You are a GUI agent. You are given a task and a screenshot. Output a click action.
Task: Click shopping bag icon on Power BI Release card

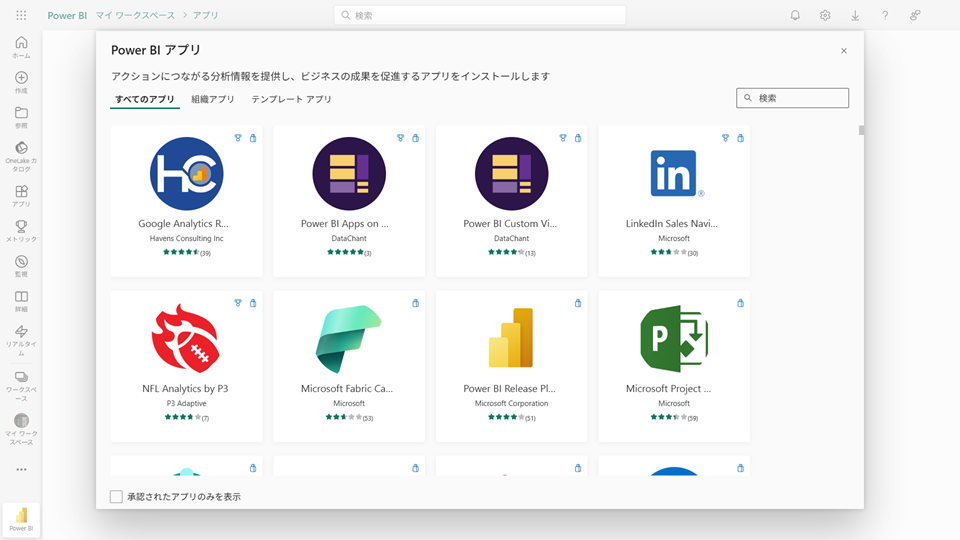(x=577, y=303)
